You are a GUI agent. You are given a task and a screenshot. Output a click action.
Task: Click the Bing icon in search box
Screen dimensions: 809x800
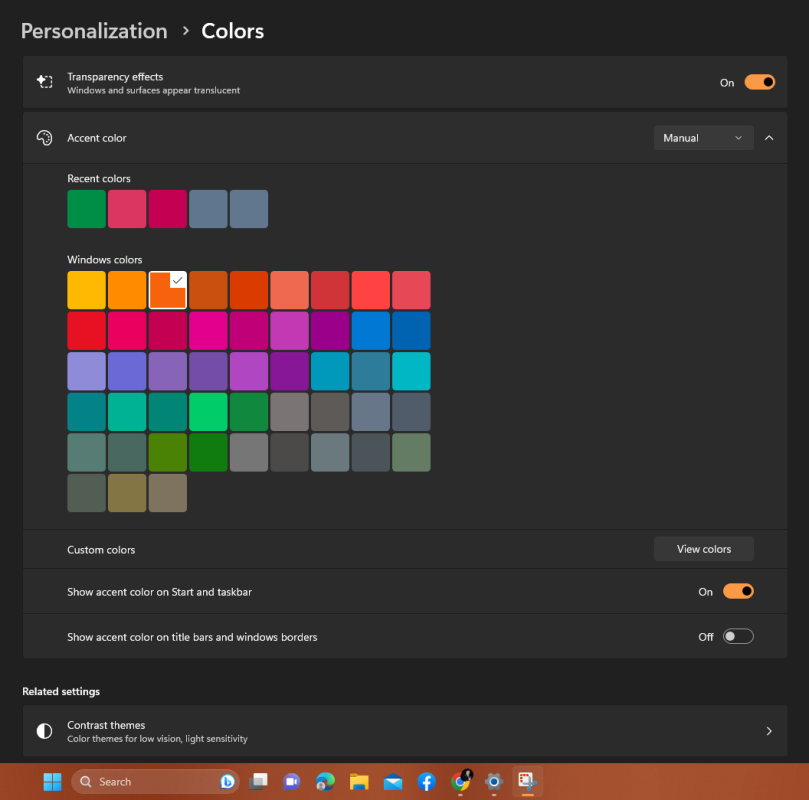(228, 781)
